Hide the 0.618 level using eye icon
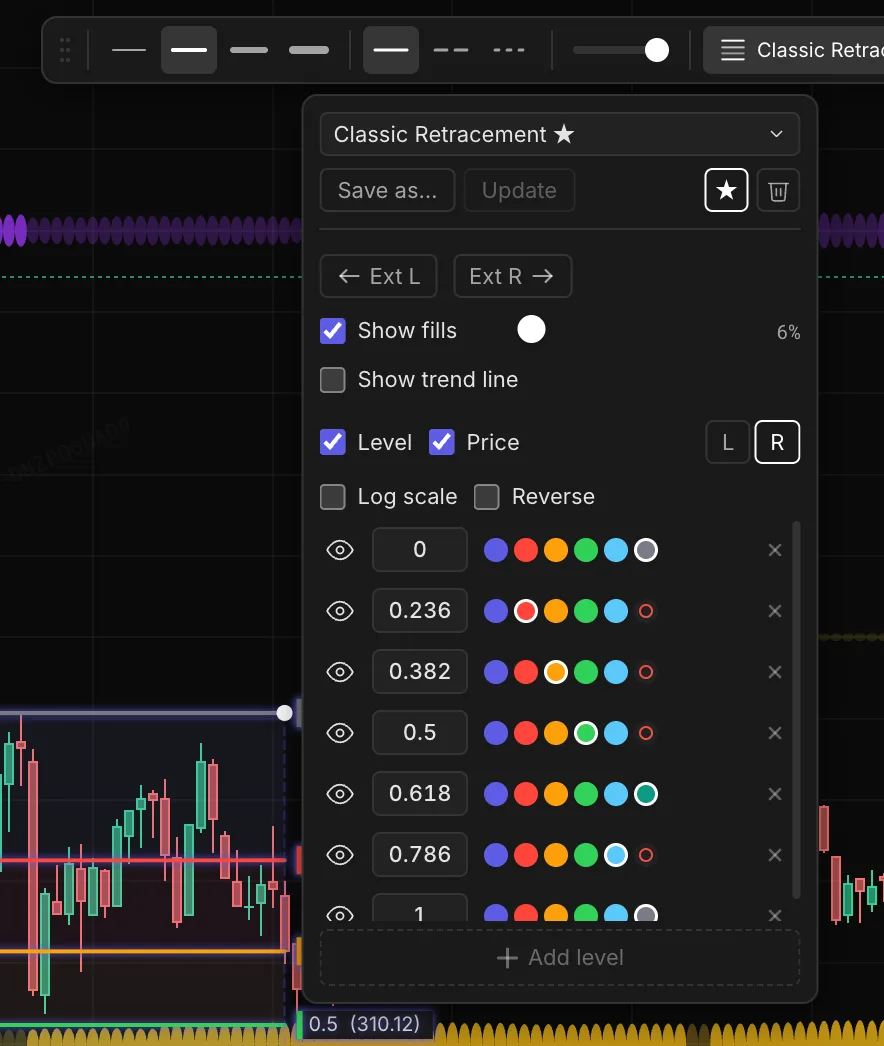This screenshot has height=1046, width=884. pyautogui.click(x=340, y=794)
